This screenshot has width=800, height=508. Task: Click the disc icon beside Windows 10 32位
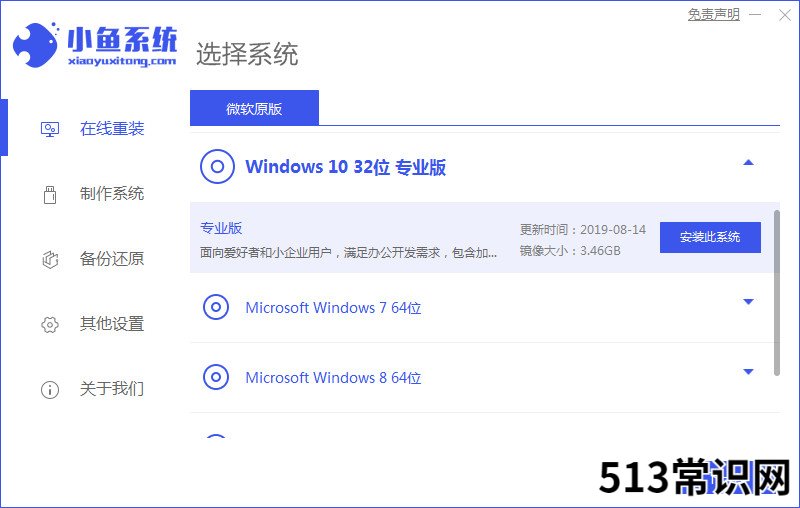click(217, 166)
